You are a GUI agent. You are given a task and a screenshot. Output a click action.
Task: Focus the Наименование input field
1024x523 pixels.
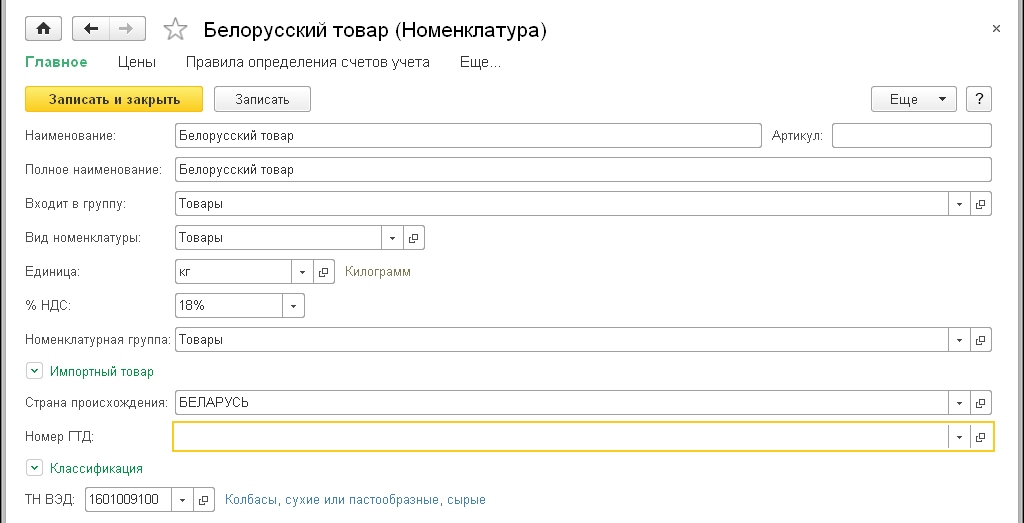click(x=468, y=136)
